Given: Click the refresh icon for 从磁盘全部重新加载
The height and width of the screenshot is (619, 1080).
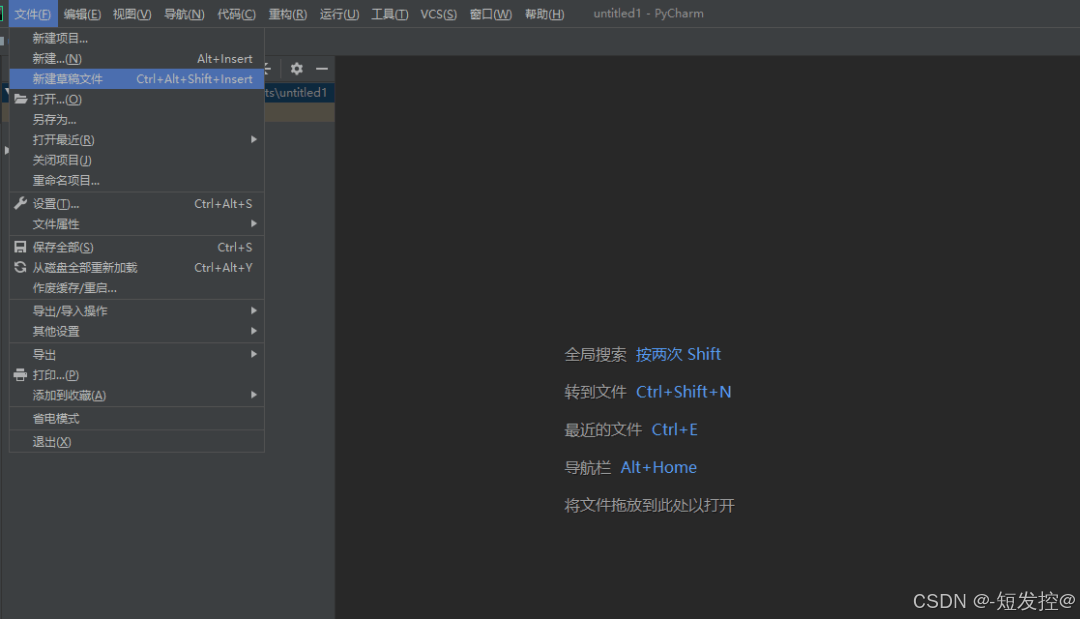Looking at the screenshot, I should (19, 267).
